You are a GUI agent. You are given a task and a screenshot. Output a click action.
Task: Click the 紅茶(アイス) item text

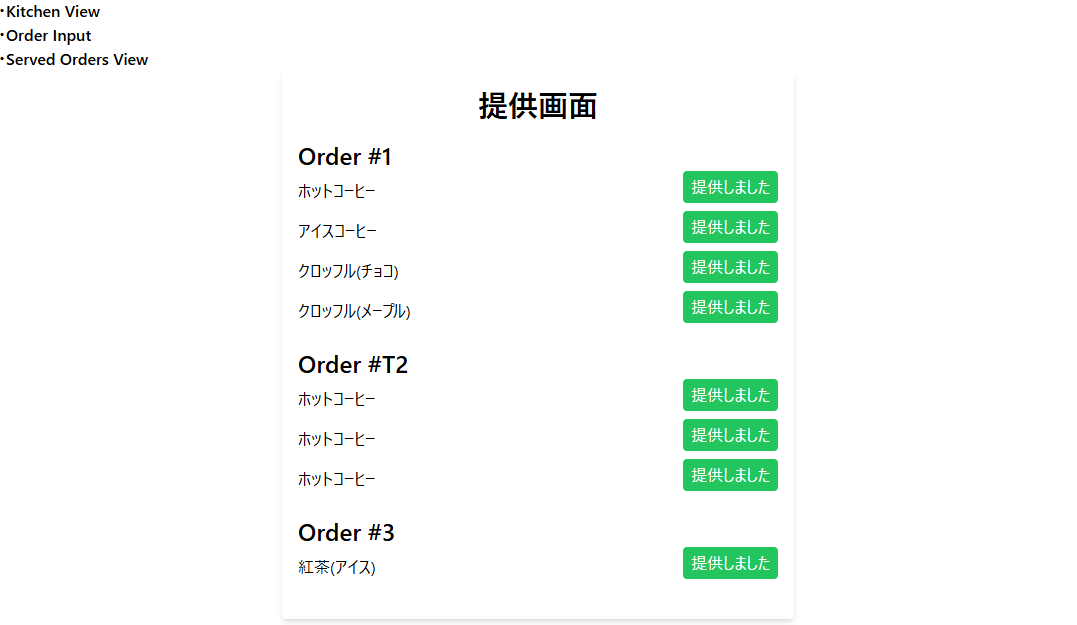tap(336, 567)
